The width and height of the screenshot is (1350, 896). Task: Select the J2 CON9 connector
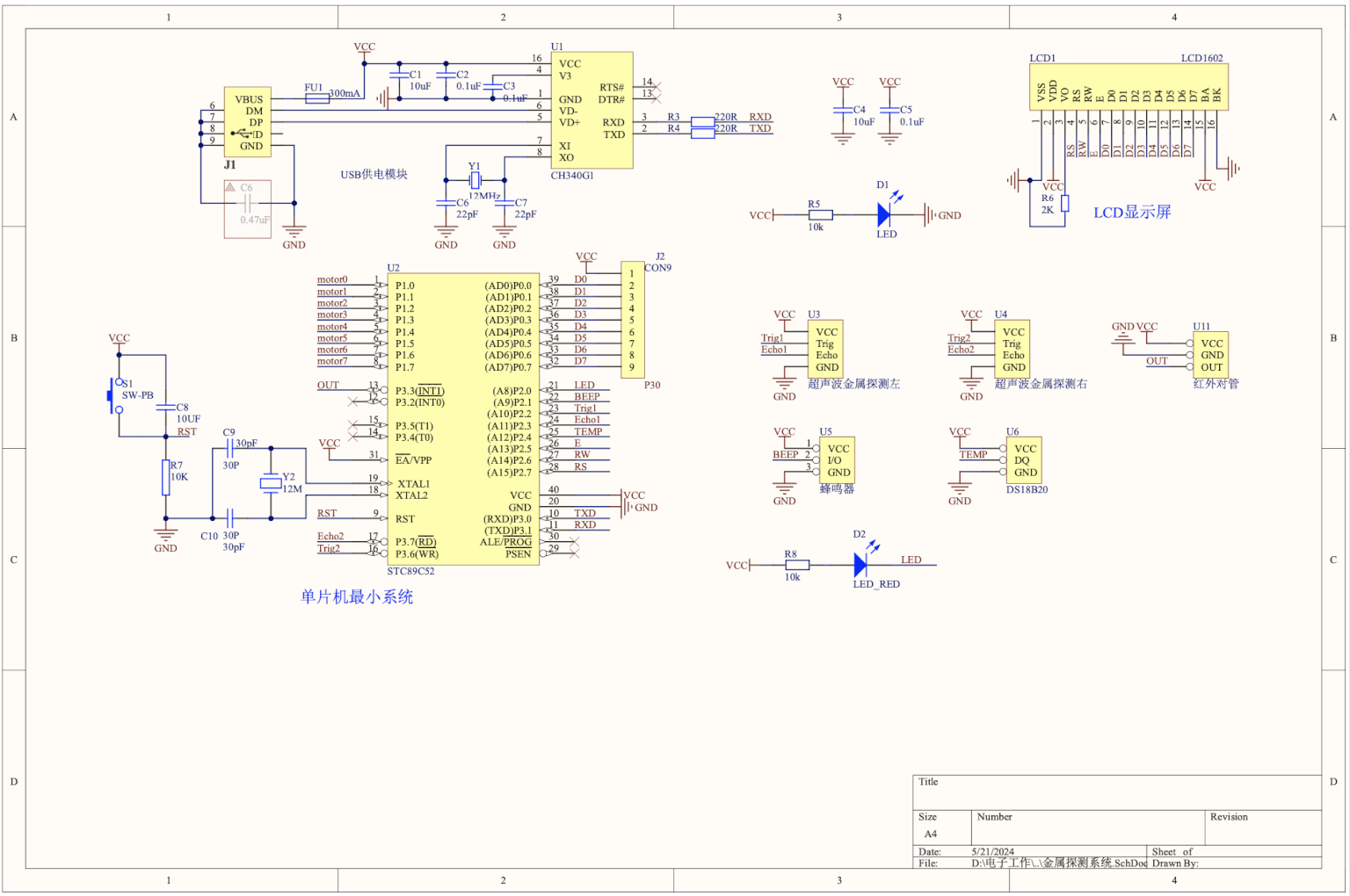coord(632,320)
